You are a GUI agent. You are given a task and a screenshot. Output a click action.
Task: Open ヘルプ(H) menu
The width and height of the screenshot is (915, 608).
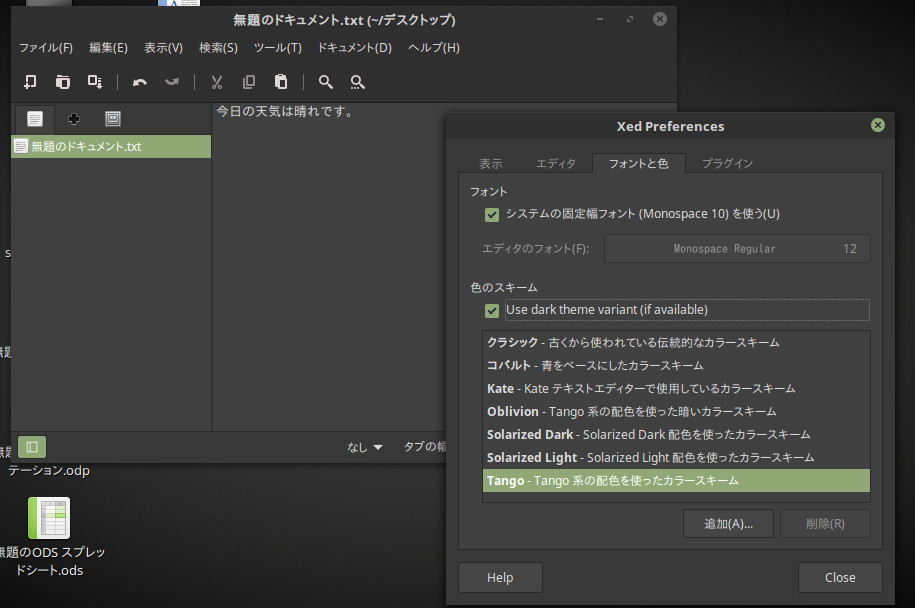[434, 48]
